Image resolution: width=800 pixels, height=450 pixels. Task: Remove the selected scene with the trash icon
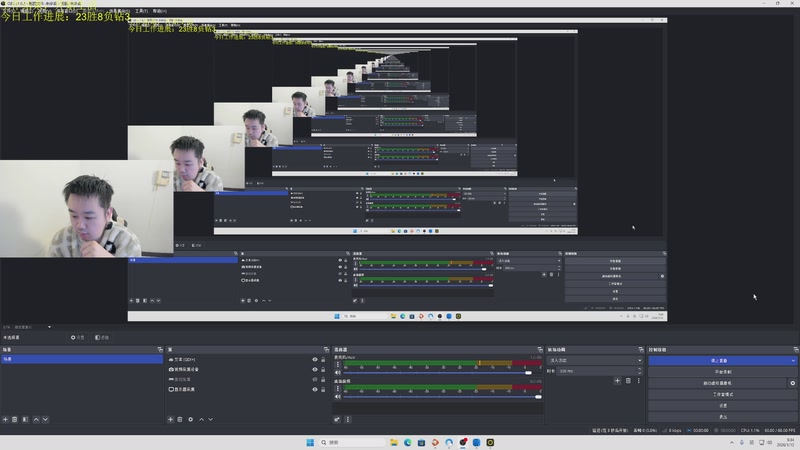point(15,419)
